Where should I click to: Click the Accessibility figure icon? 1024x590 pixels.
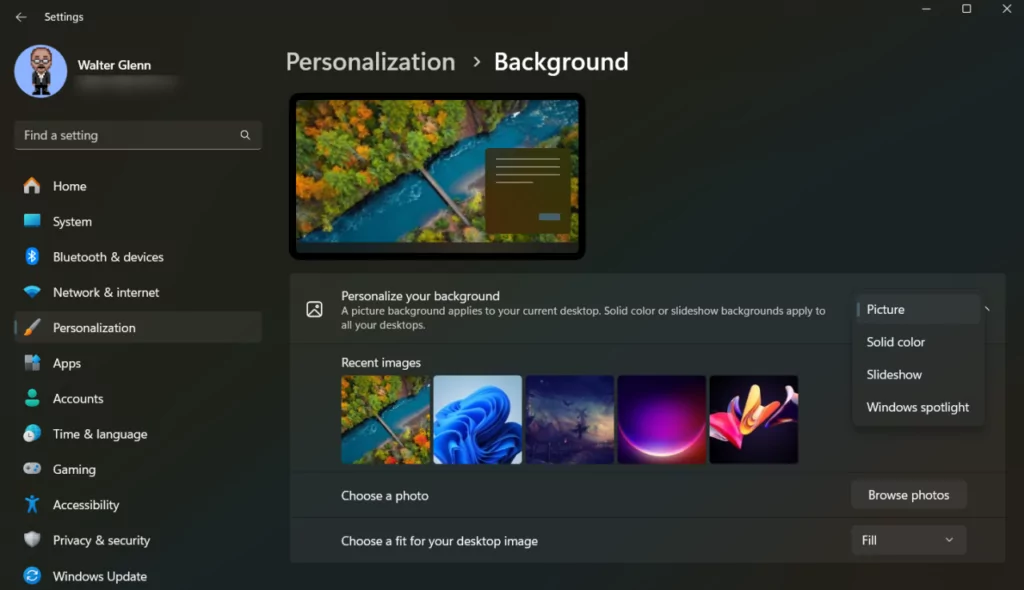(31, 504)
